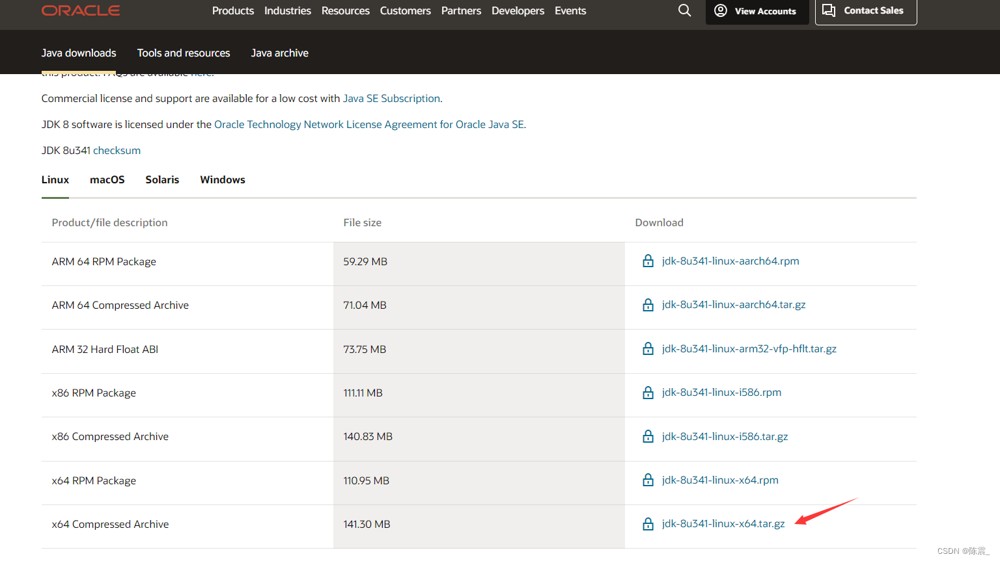1000x561 pixels.
Task: Click lock icon for jdk-8u341-linux-i586.rpm
Action: (x=648, y=393)
